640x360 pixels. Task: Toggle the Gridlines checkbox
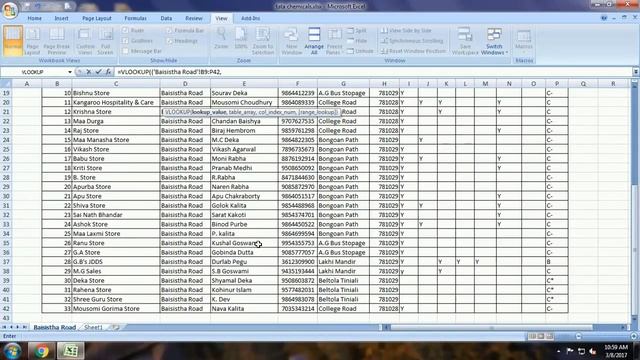tap(125, 41)
